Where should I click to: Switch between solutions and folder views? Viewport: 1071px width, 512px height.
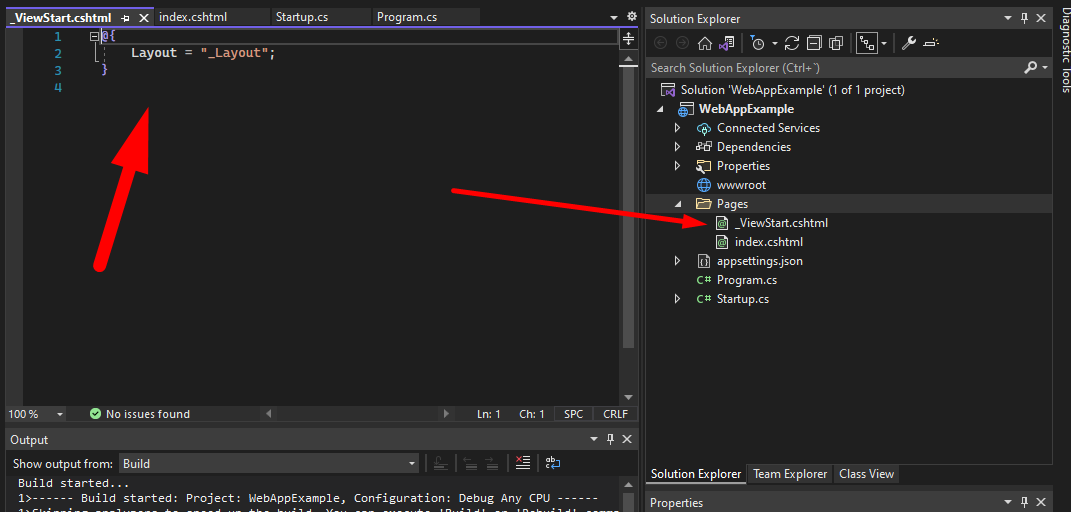(x=727, y=43)
